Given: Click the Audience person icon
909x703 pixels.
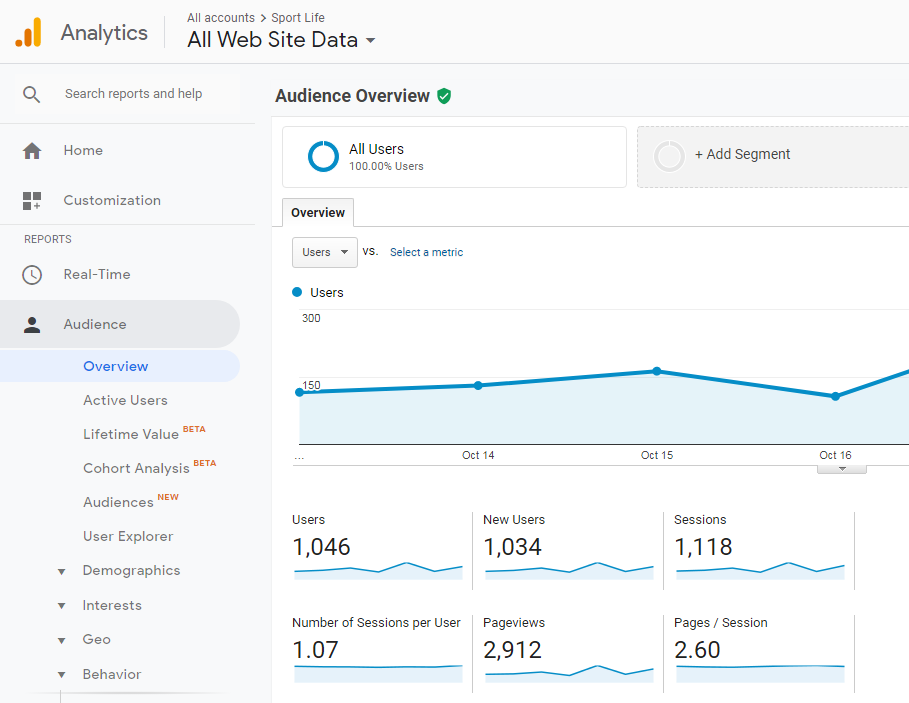Looking at the screenshot, I should pyautogui.click(x=32, y=325).
